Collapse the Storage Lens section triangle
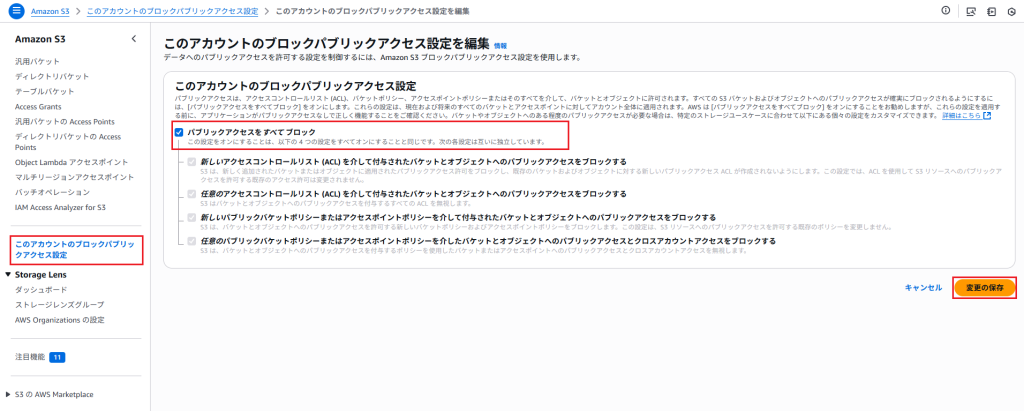 tap(8, 275)
